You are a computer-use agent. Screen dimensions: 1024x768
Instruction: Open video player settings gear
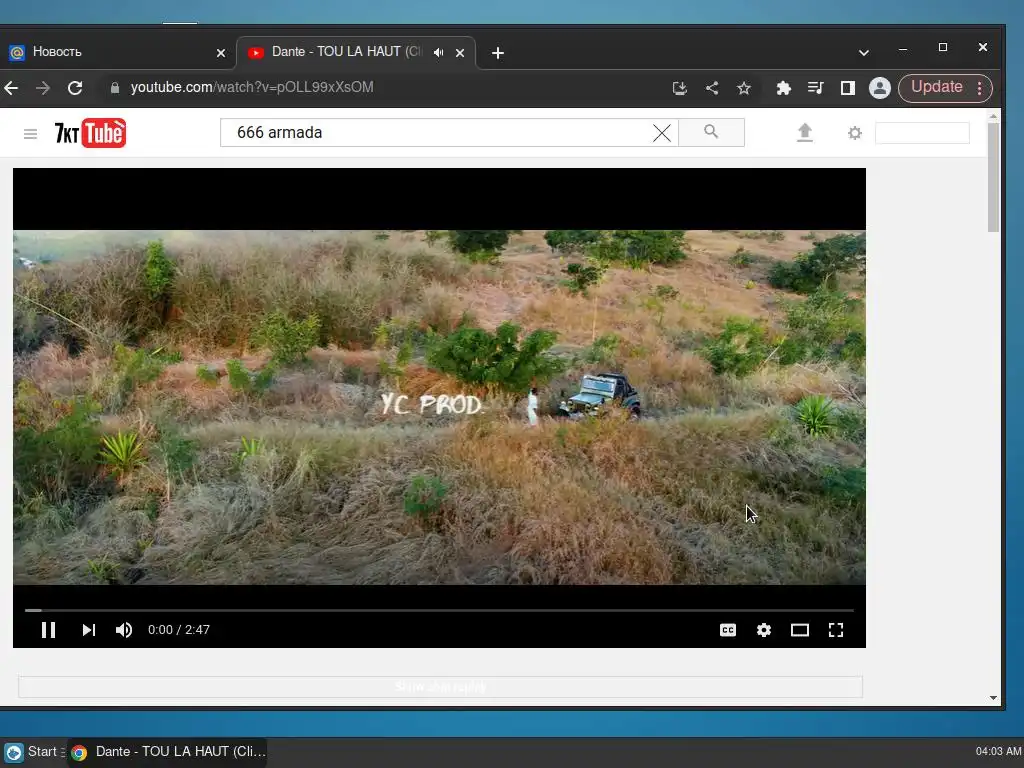click(763, 630)
